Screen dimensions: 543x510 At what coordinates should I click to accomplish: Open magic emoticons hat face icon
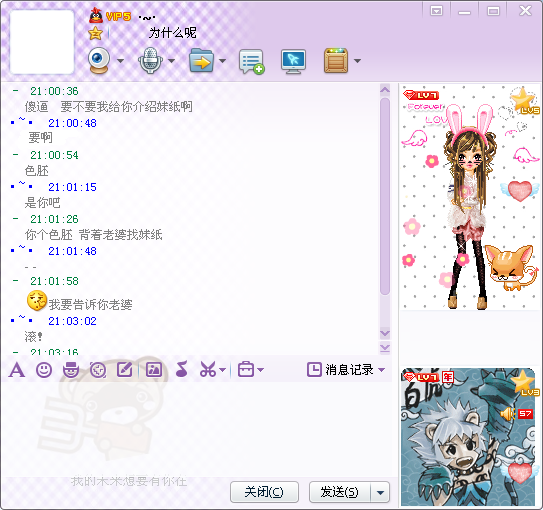click(x=71, y=370)
